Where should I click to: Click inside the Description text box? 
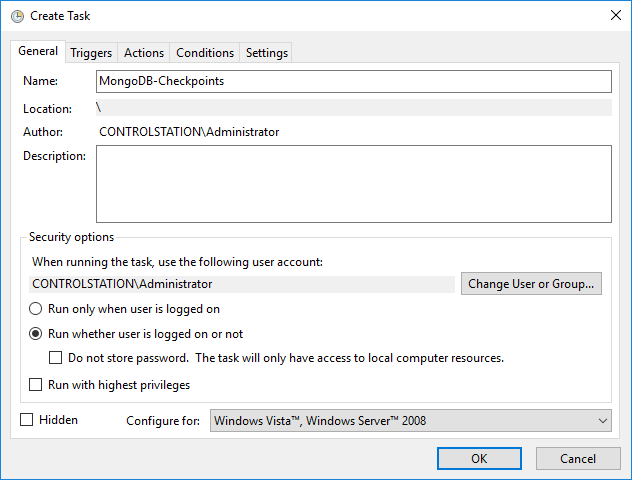pos(353,184)
